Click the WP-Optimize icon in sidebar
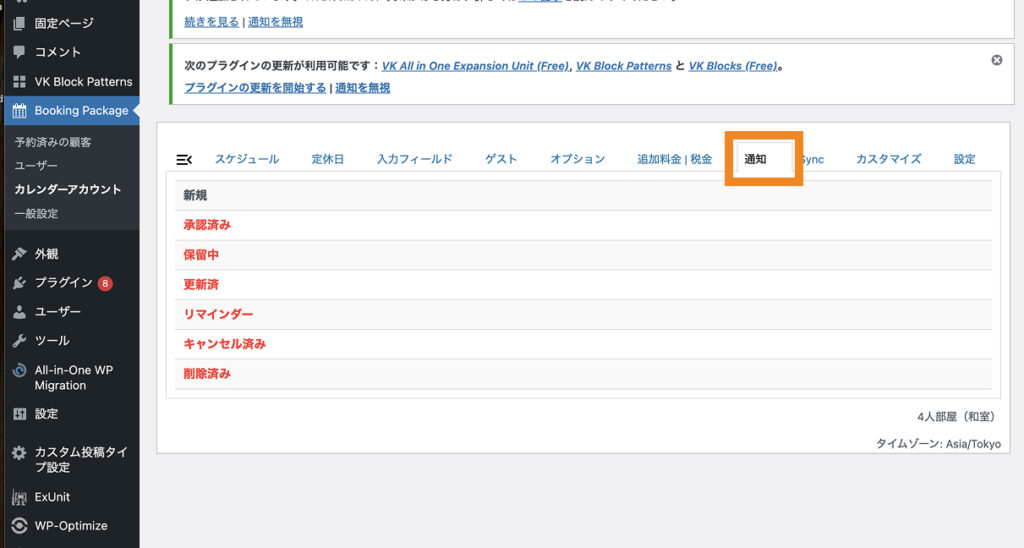 click(x=20, y=526)
